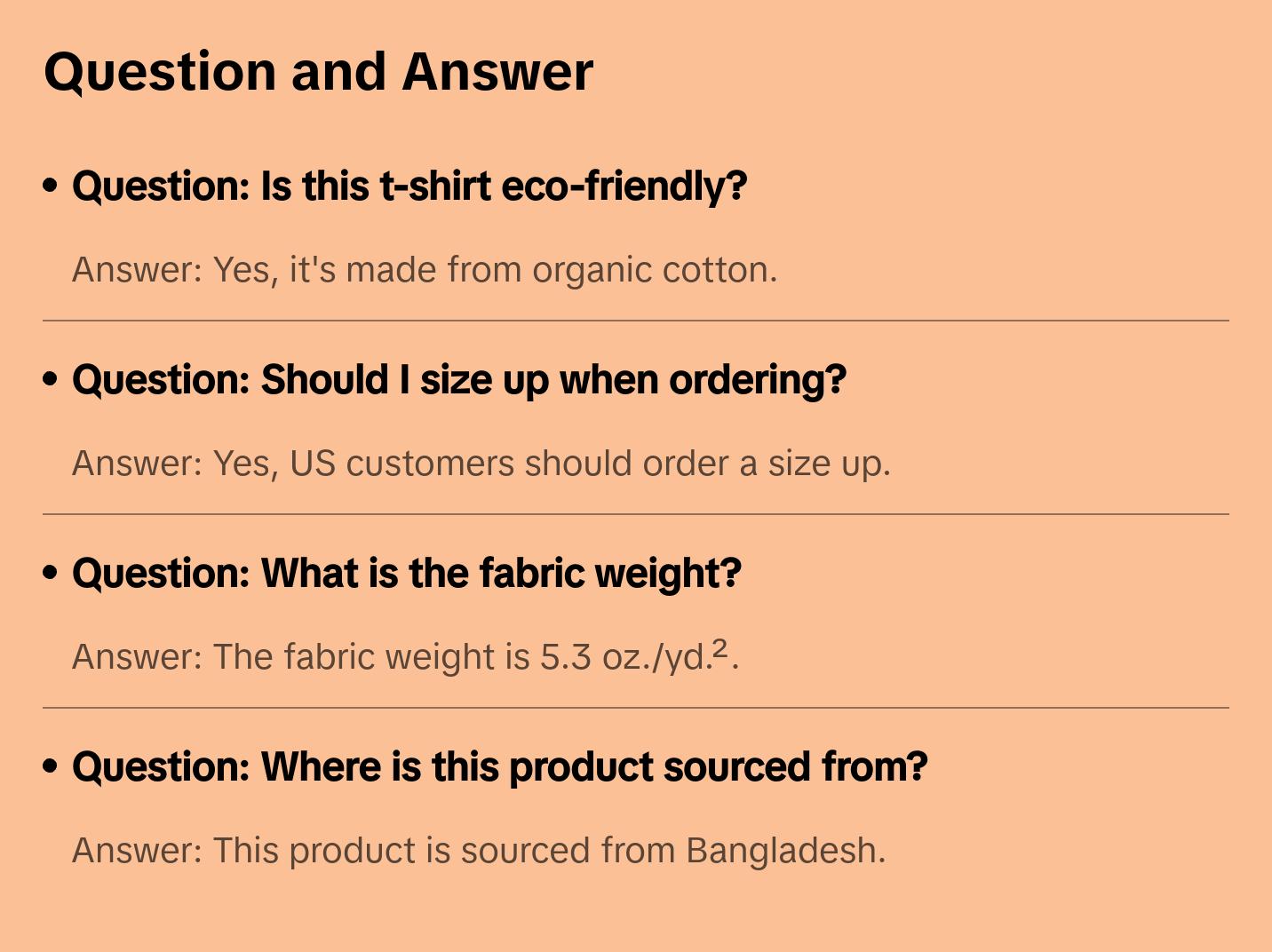Click the superscript 2 after "yd."
The width and height of the screenshot is (1272, 952).
[719, 648]
